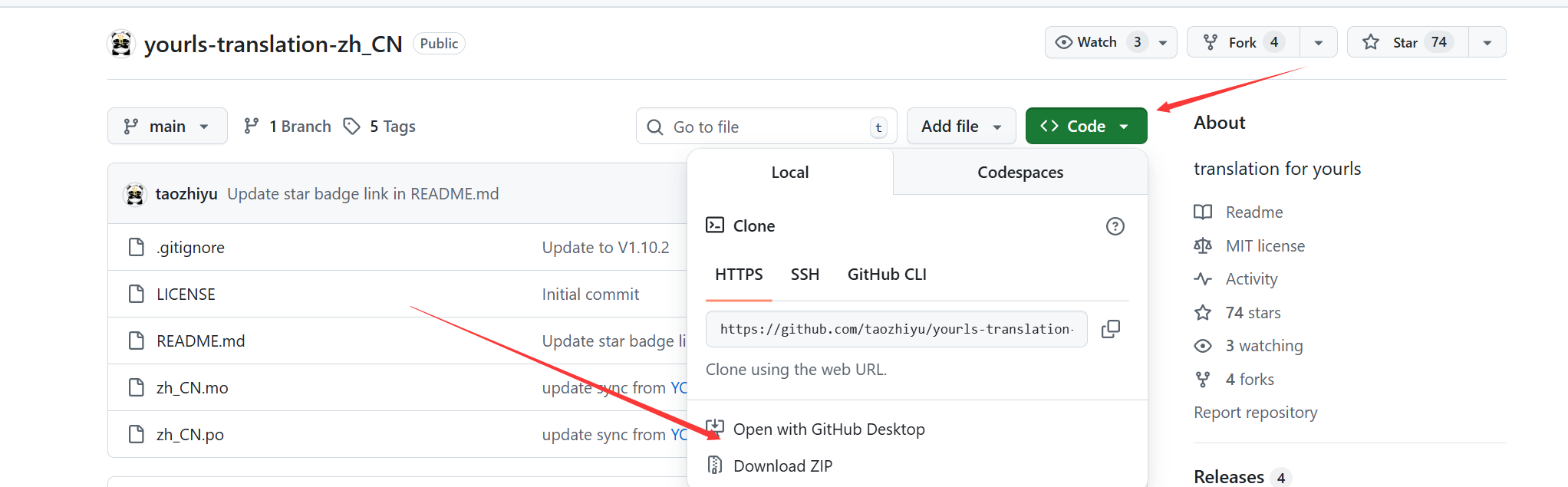Open the fork options dropdown arrow
Image resolution: width=1568 pixels, height=487 pixels.
1318,42
